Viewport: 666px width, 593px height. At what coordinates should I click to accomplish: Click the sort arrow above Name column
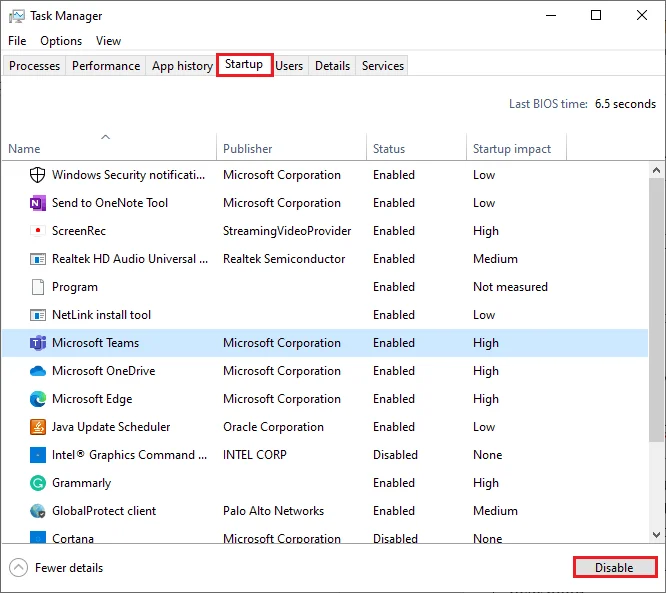click(x=105, y=137)
